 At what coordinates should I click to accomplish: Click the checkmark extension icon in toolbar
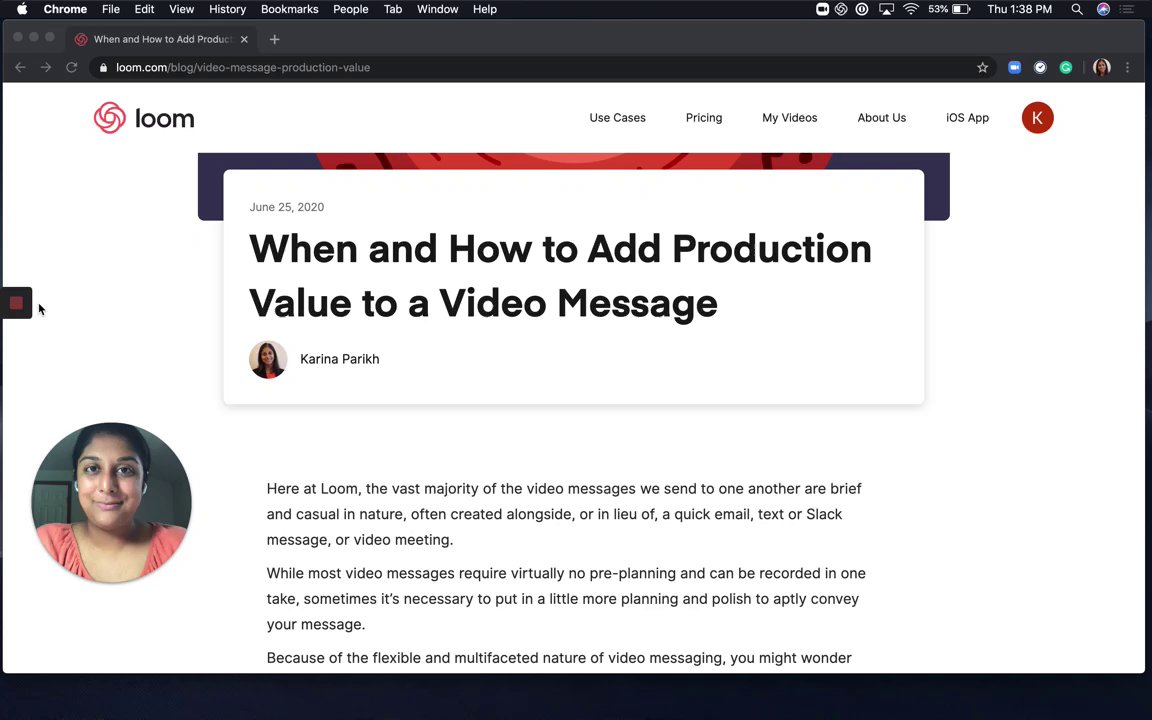[x=1040, y=68]
